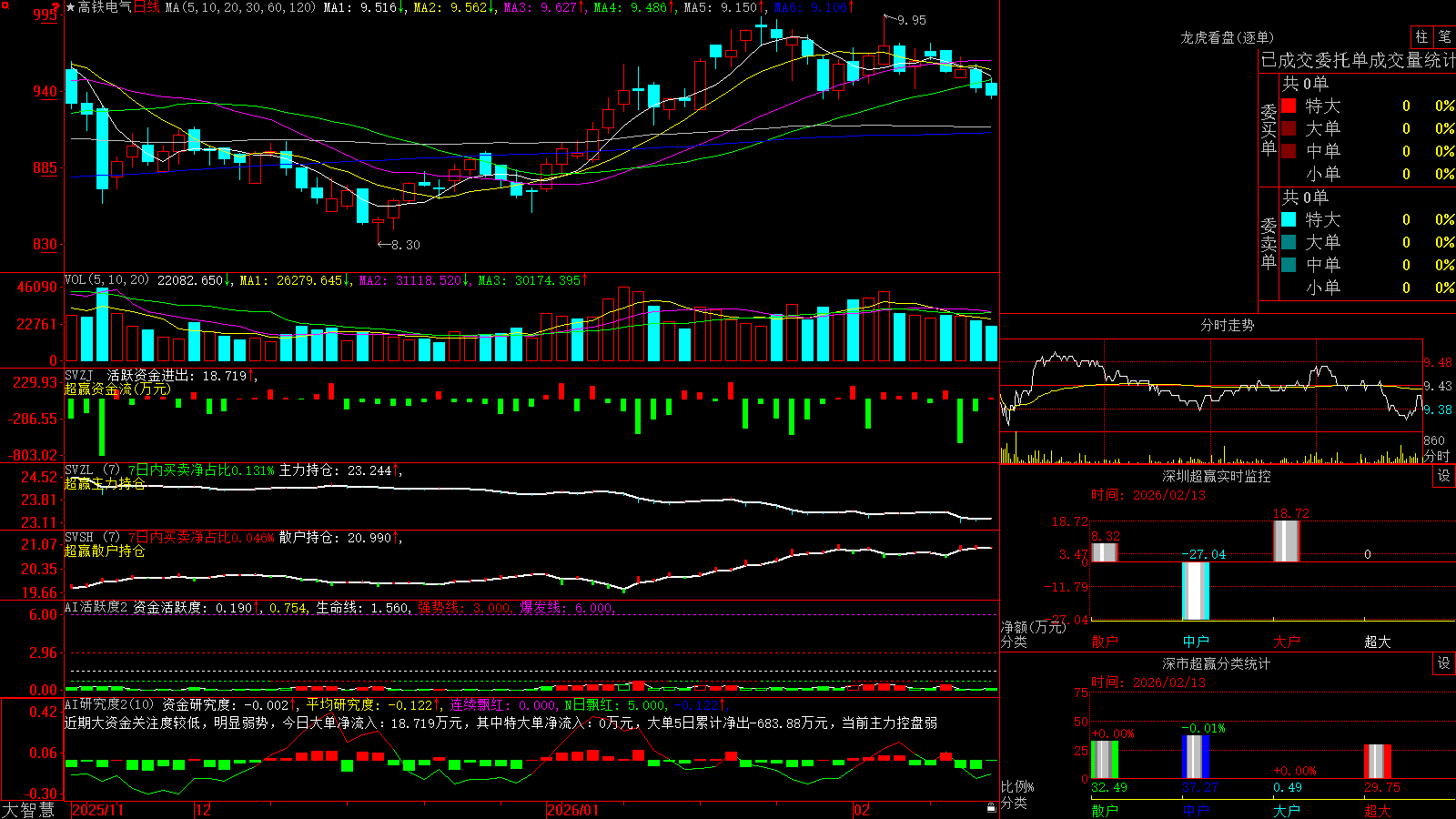The height and width of the screenshot is (819, 1456).
Task: Click the grey 大户 bar labeled 18.72
Action: 1286,541
